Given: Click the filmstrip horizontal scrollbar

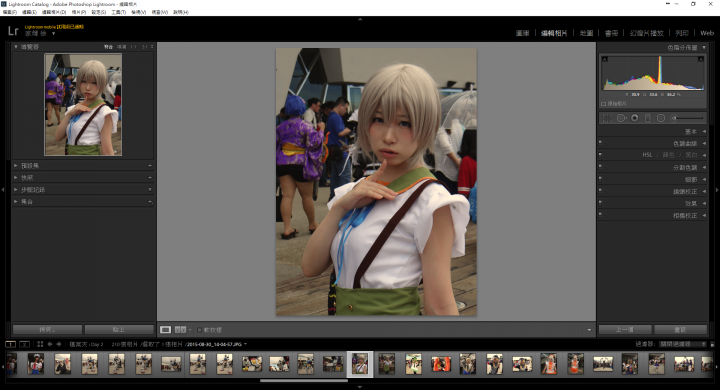Looking at the screenshot, I should coord(304,380).
